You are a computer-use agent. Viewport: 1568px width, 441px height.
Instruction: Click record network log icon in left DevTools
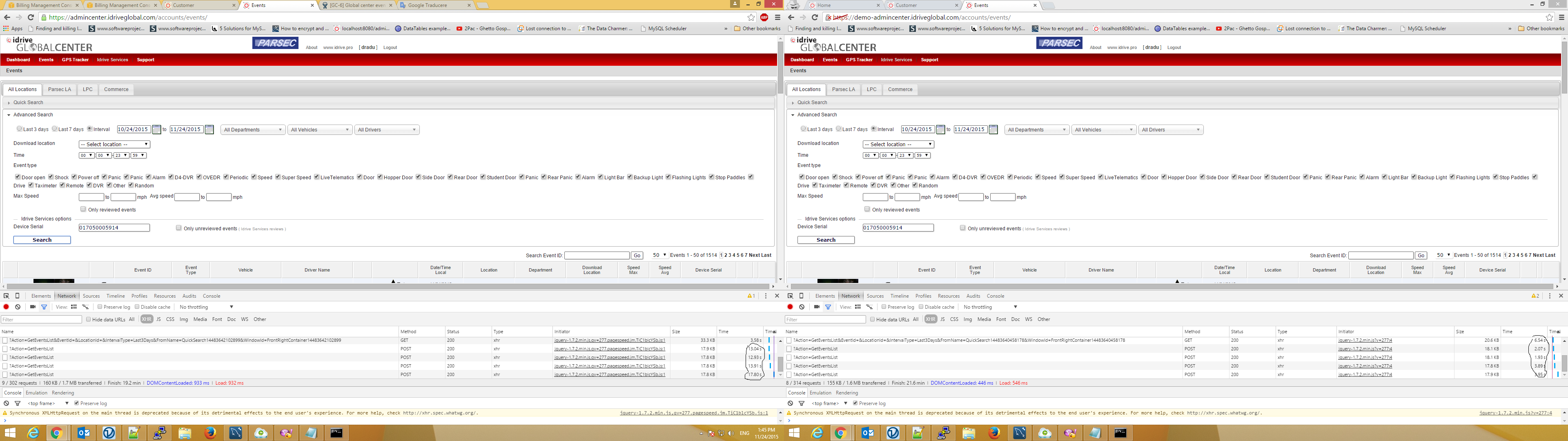pos(6,307)
